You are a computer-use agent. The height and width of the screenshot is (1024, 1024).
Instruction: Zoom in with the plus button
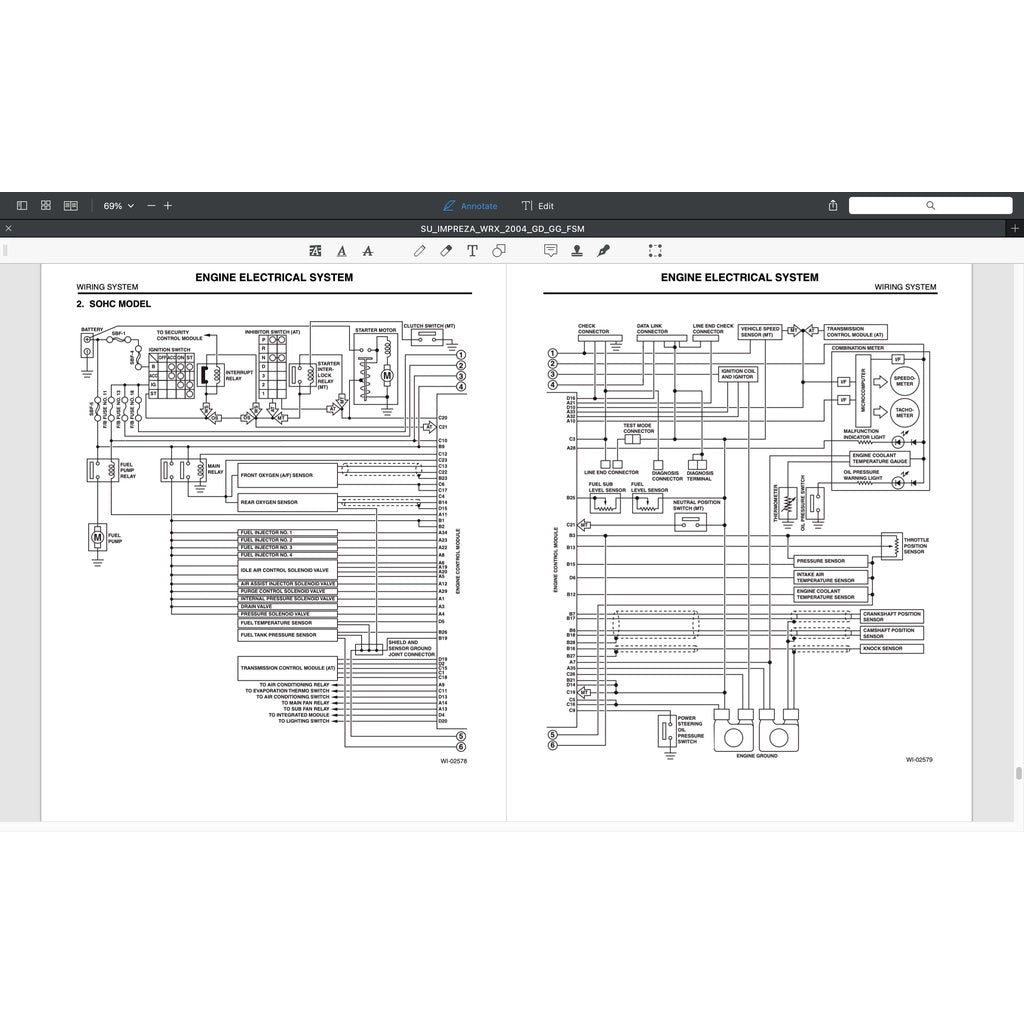tap(168, 205)
